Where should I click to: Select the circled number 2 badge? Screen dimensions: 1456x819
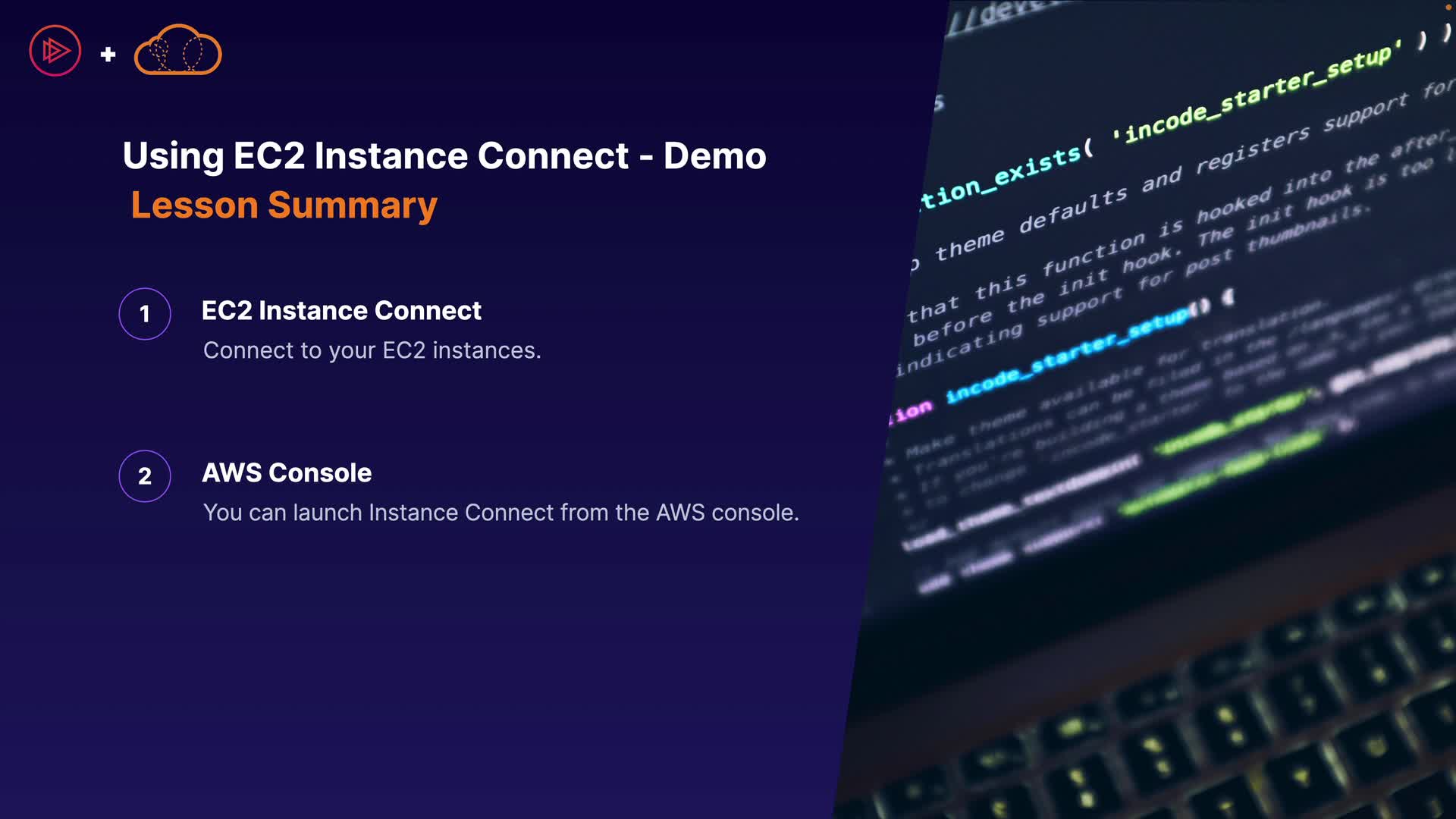[145, 476]
